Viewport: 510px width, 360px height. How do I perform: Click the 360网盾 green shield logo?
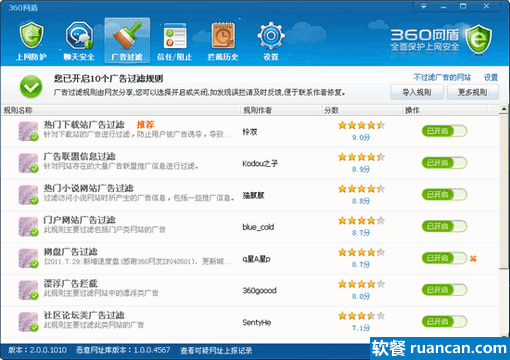478,39
